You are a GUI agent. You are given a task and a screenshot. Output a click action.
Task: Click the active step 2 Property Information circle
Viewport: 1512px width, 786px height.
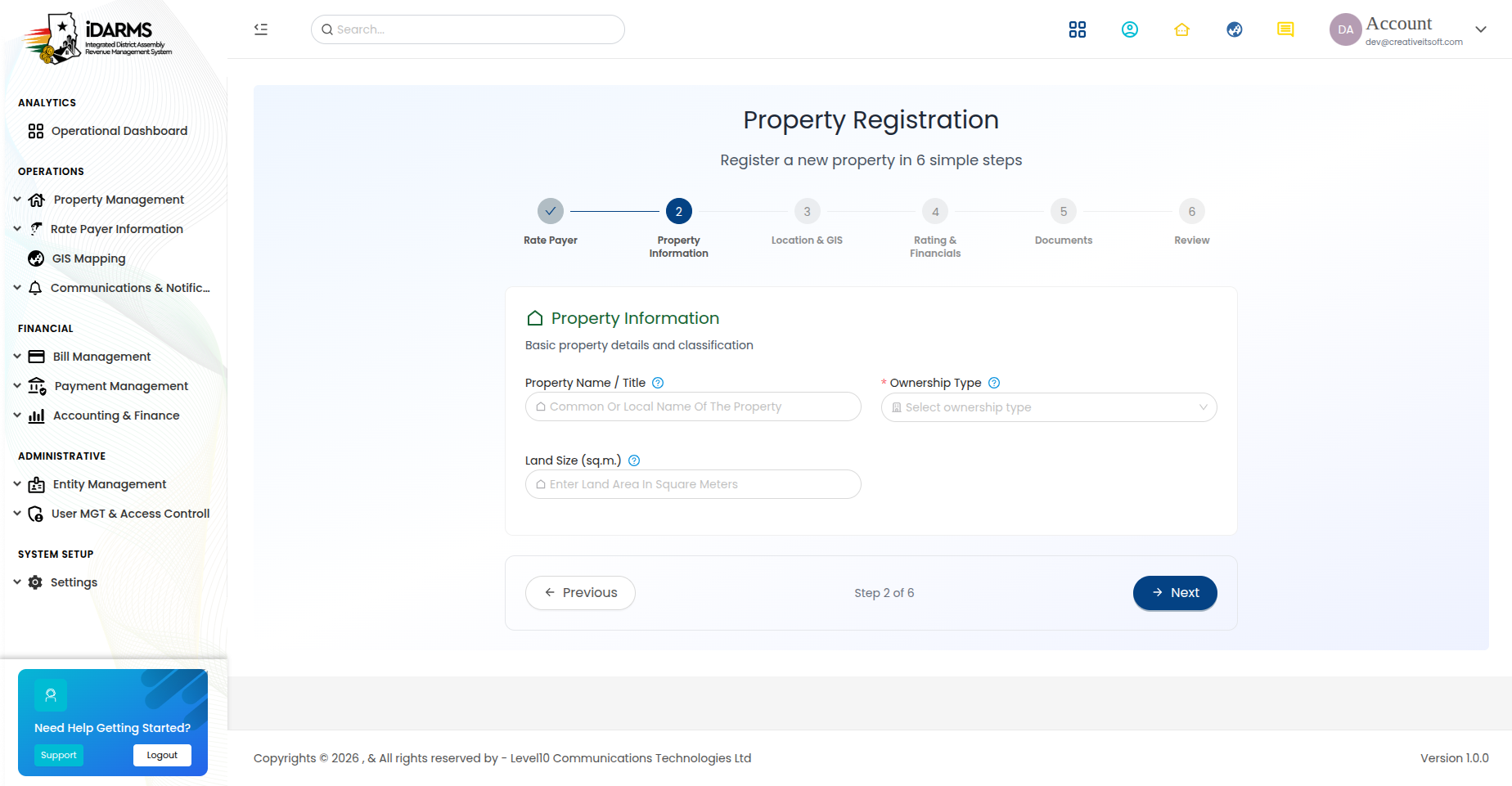[679, 212]
